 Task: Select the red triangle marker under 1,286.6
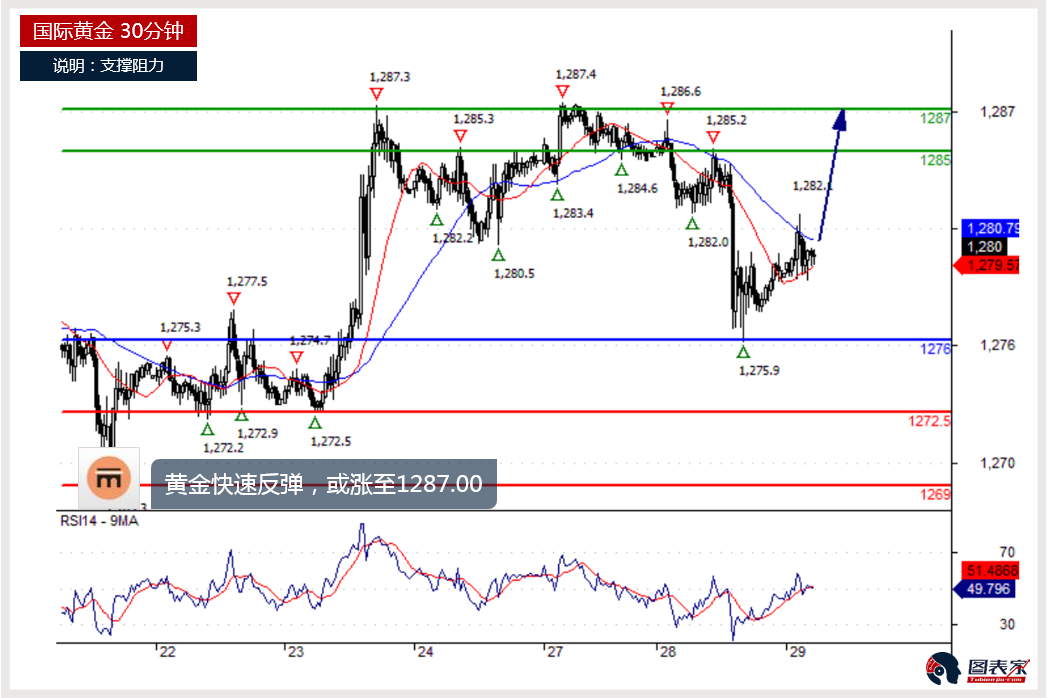[x=667, y=107]
